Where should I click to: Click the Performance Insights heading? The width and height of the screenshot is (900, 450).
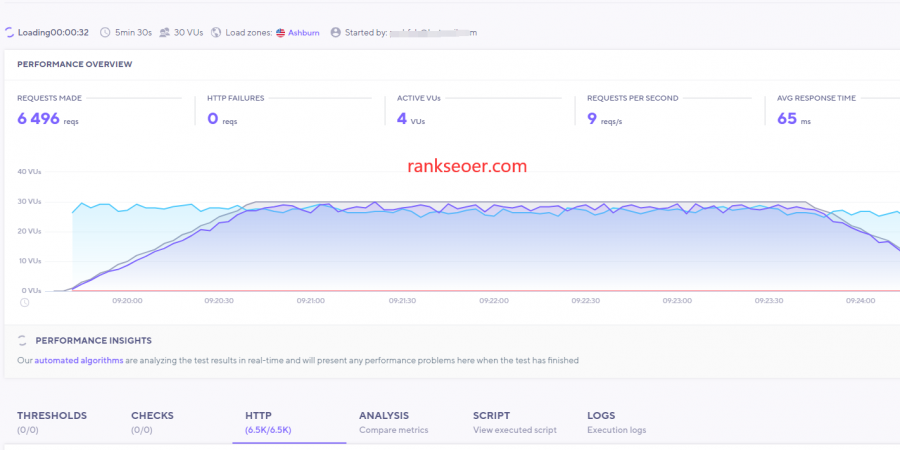pos(94,340)
